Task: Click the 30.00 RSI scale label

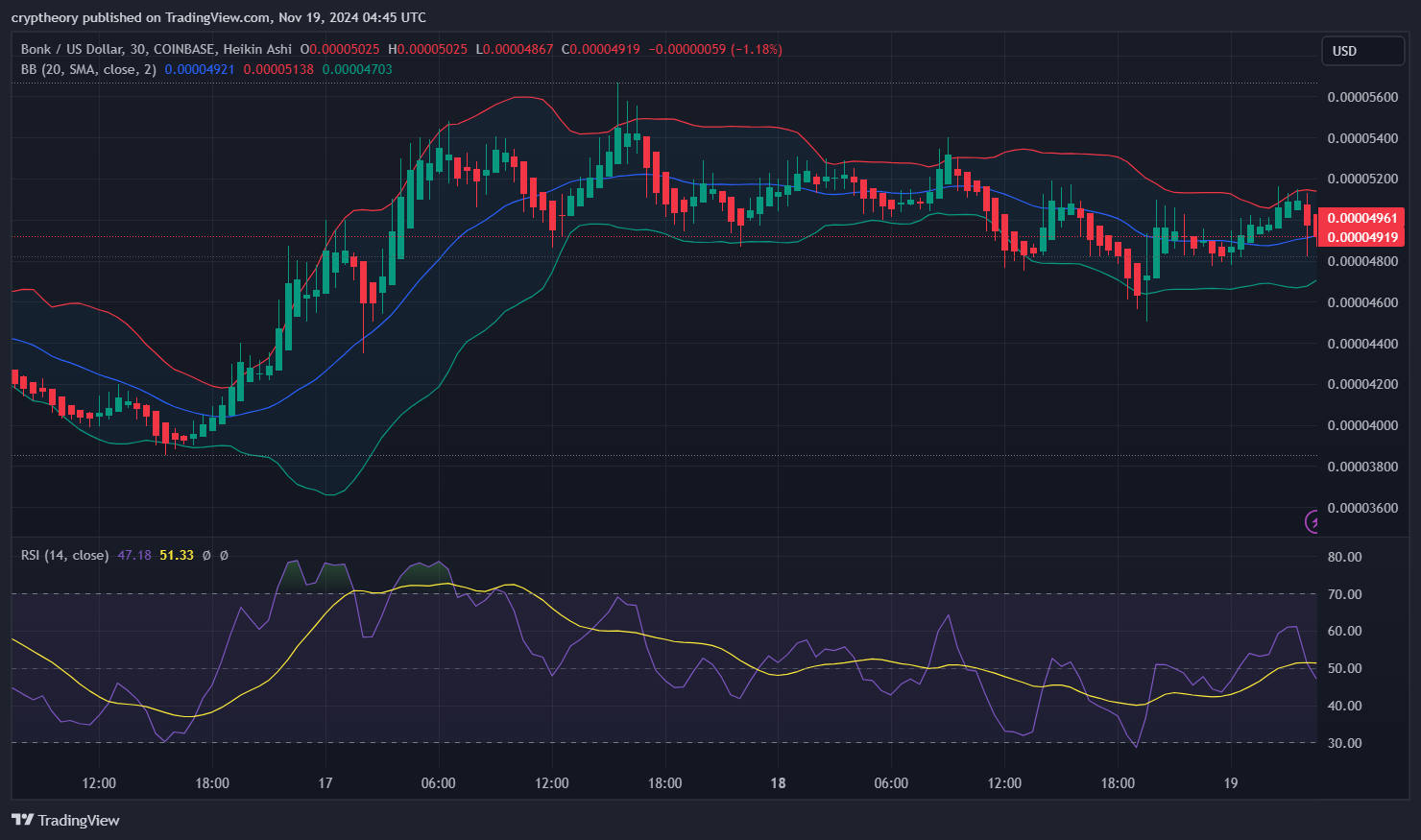Action: pos(1344,743)
